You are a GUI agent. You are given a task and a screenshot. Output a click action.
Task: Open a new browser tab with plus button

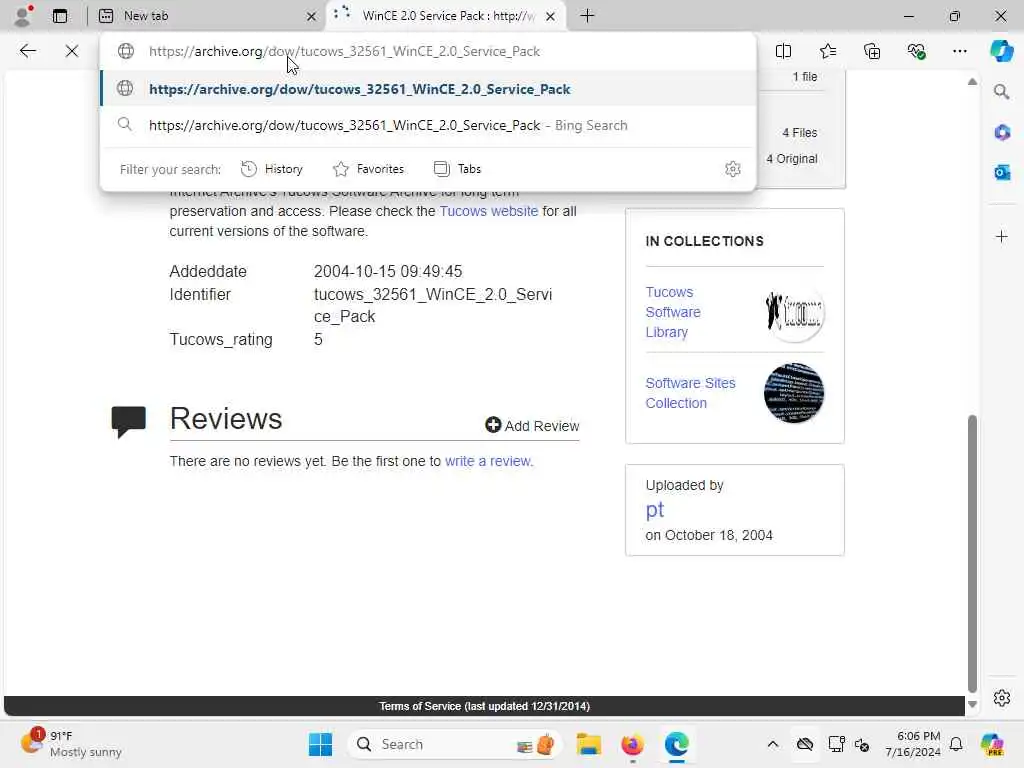point(587,16)
